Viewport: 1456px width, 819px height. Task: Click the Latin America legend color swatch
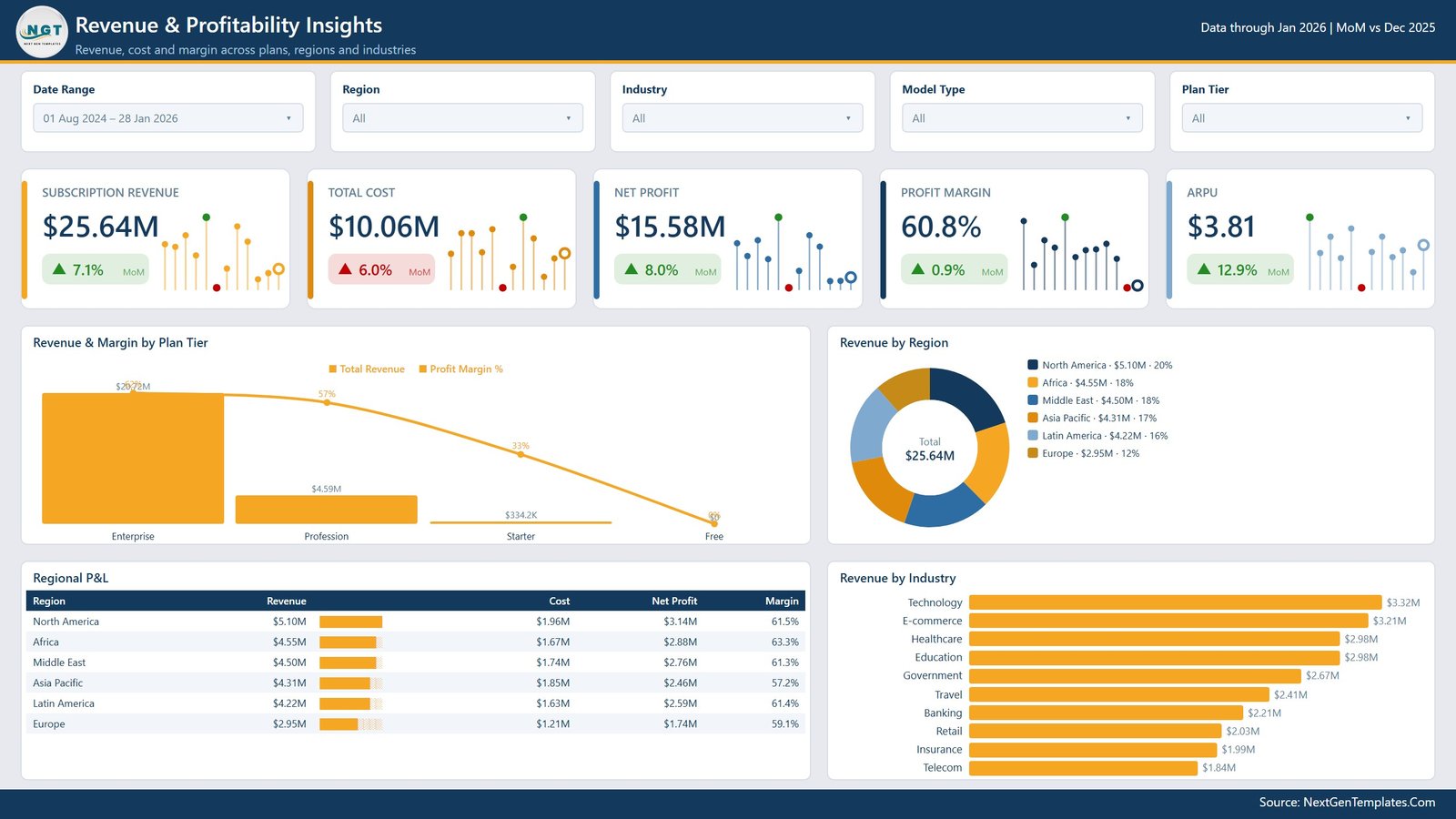1033,435
